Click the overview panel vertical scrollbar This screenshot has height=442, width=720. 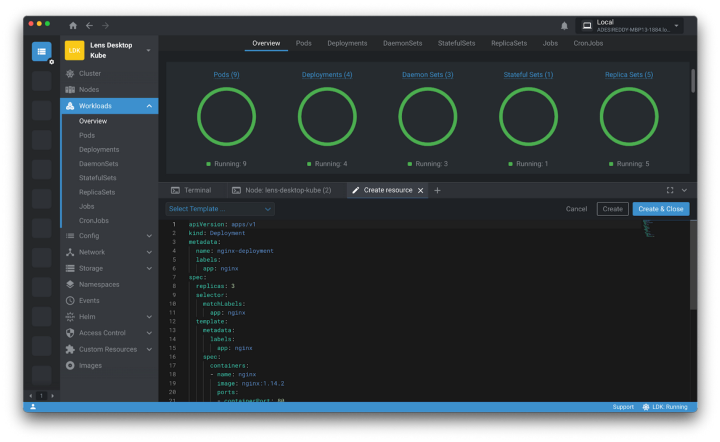(692, 80)
